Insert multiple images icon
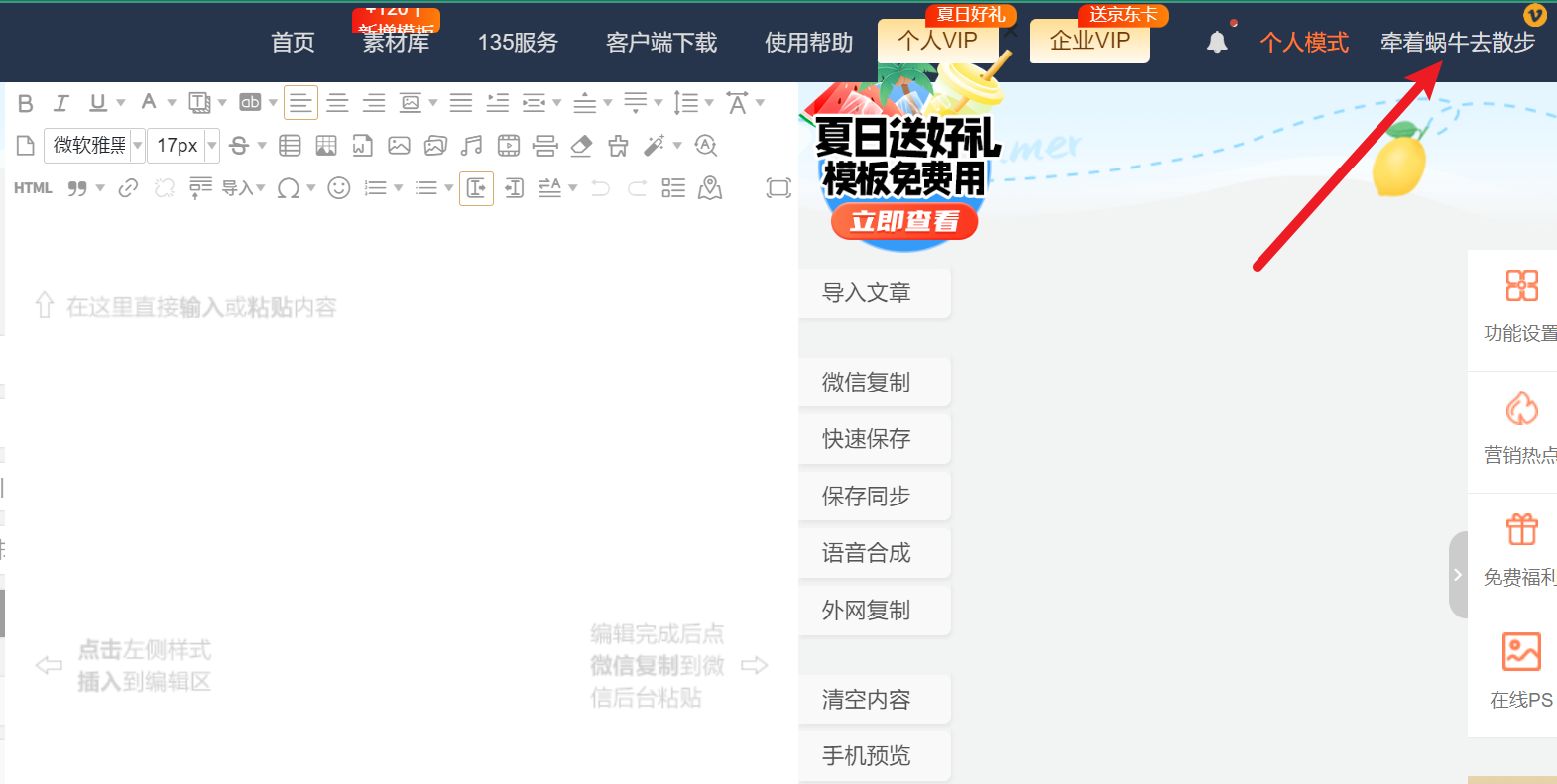This screenshot has width=1557, height=784. pos(435,146)
